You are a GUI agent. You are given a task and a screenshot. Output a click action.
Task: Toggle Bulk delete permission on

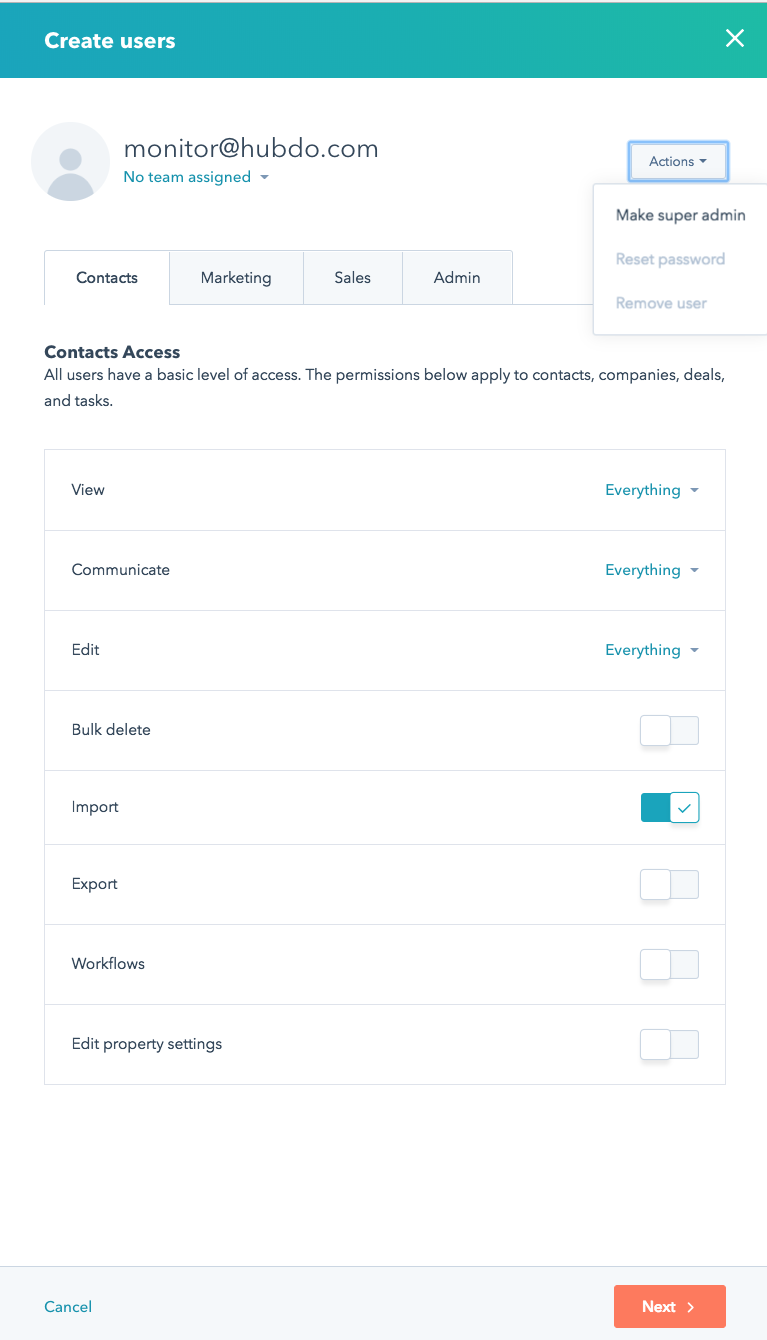point(670,731)
